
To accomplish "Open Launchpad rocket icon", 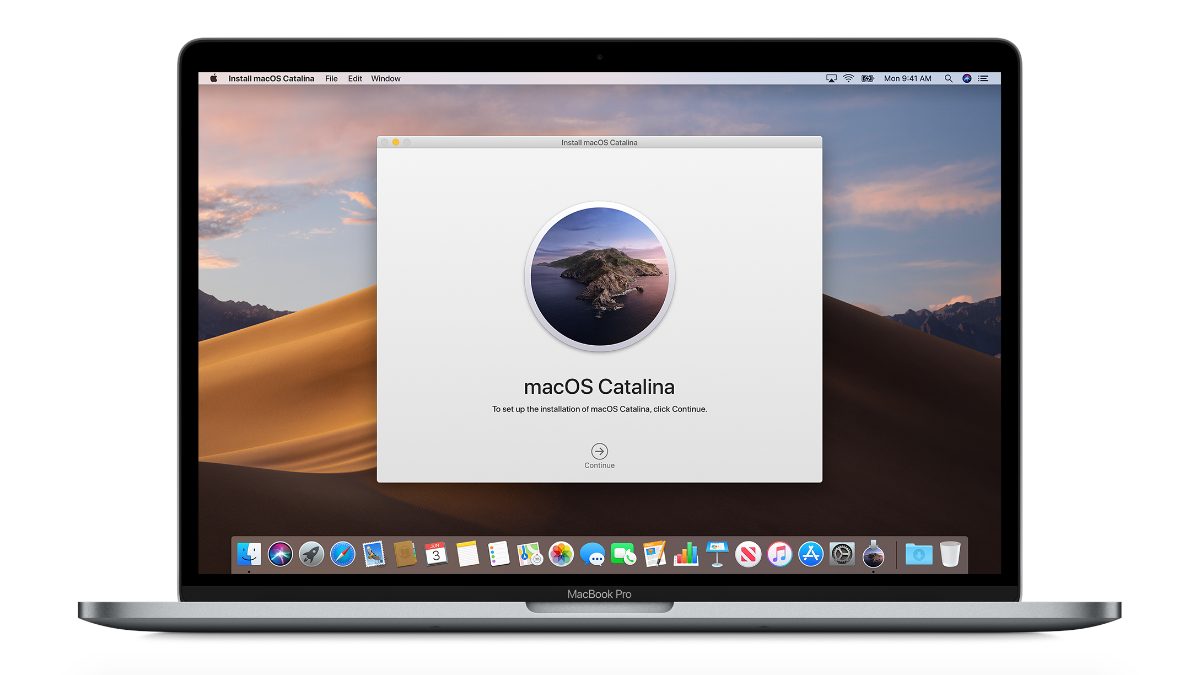I will (x=311, y=554).
